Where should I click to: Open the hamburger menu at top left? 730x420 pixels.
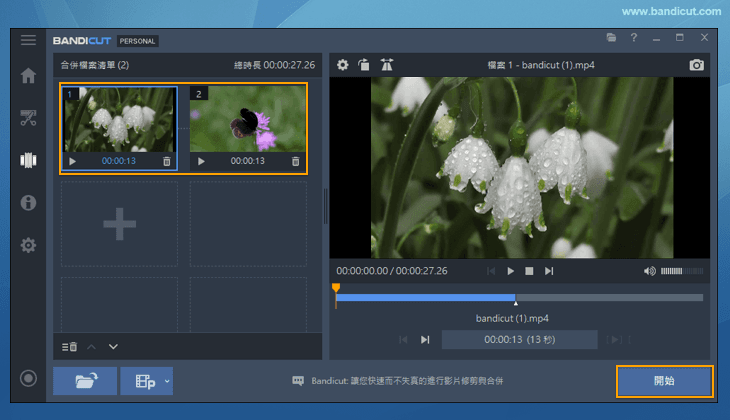(28, 40)
